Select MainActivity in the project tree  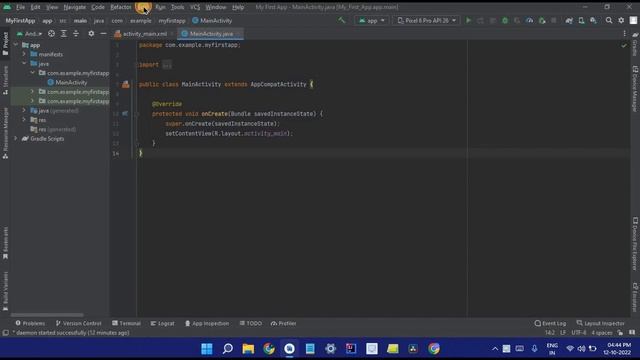click(67, 82)
